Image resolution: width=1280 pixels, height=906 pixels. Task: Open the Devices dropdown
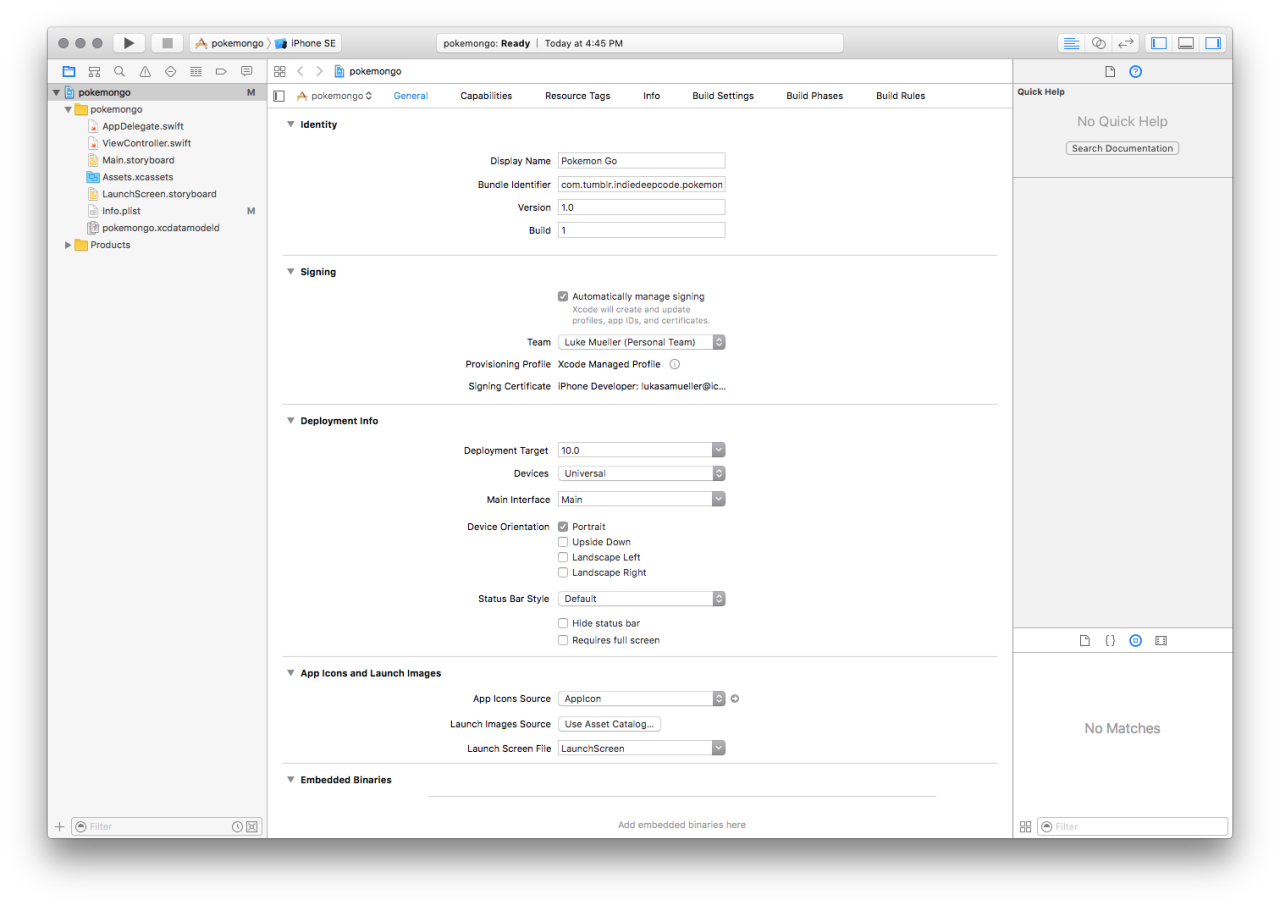[x=641, y=474]
